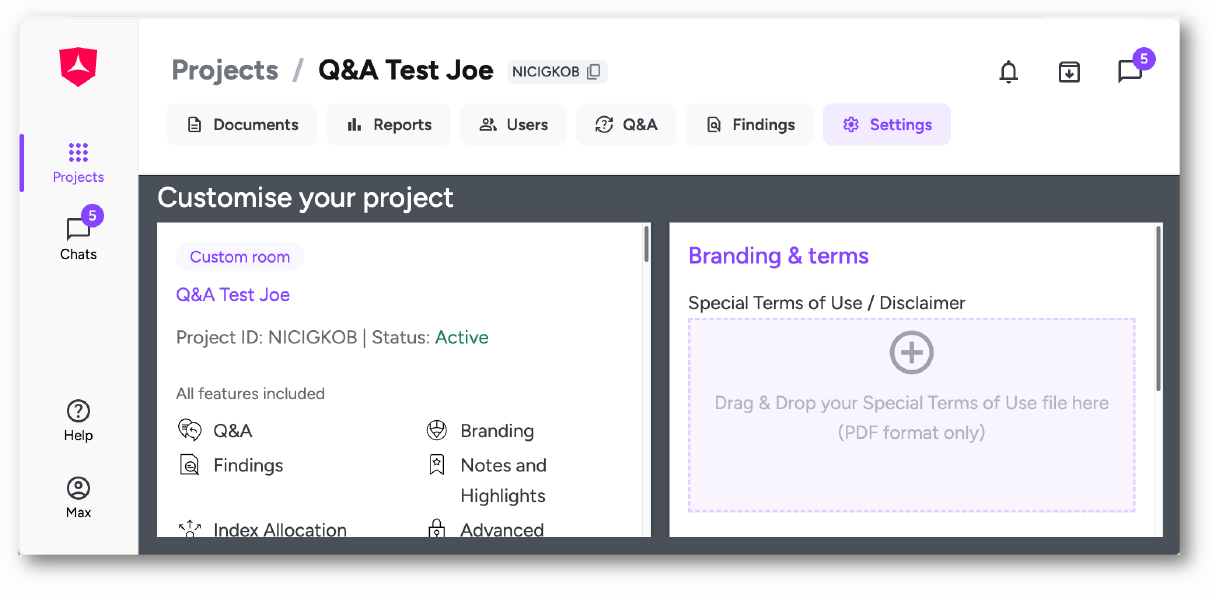Open Projects in the sidebar
The width and height of the screenshot is (1215, 593).
78,163
